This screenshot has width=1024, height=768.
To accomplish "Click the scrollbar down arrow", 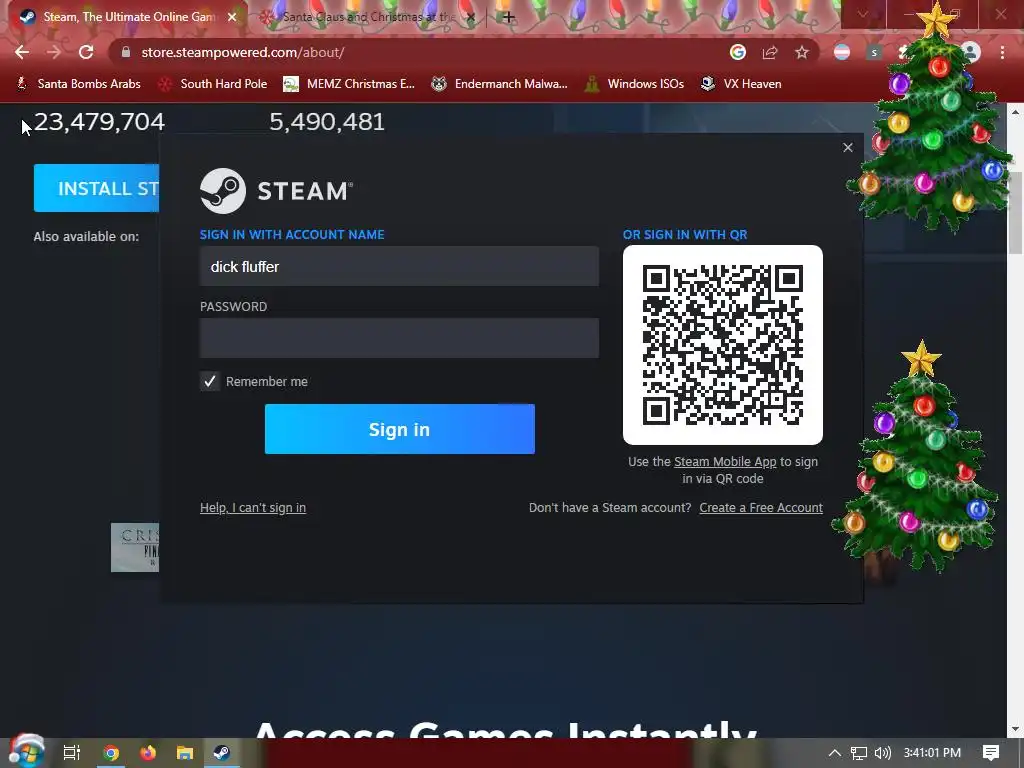I will (x=1016, y=729).
